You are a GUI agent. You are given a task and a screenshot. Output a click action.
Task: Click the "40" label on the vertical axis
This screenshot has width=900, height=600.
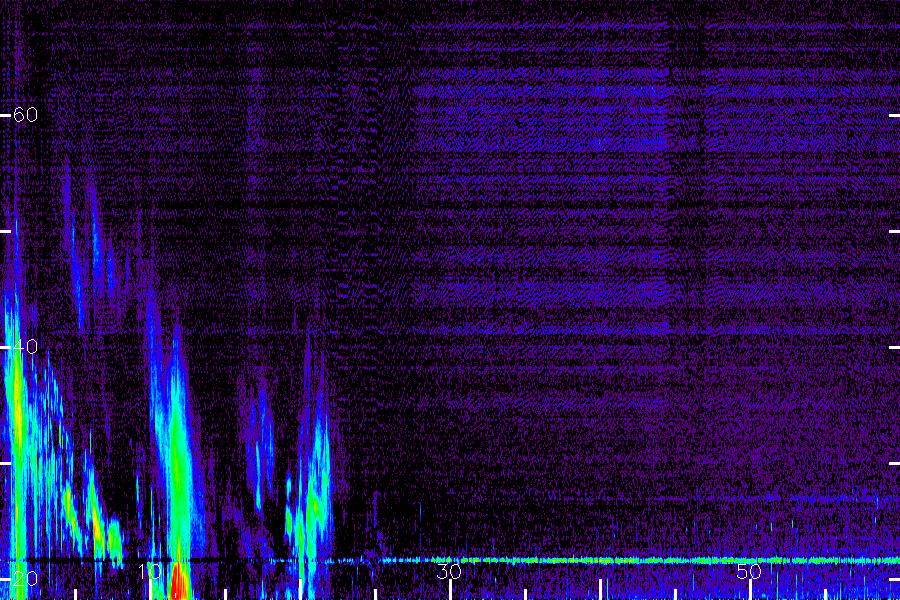click(25, 347)
